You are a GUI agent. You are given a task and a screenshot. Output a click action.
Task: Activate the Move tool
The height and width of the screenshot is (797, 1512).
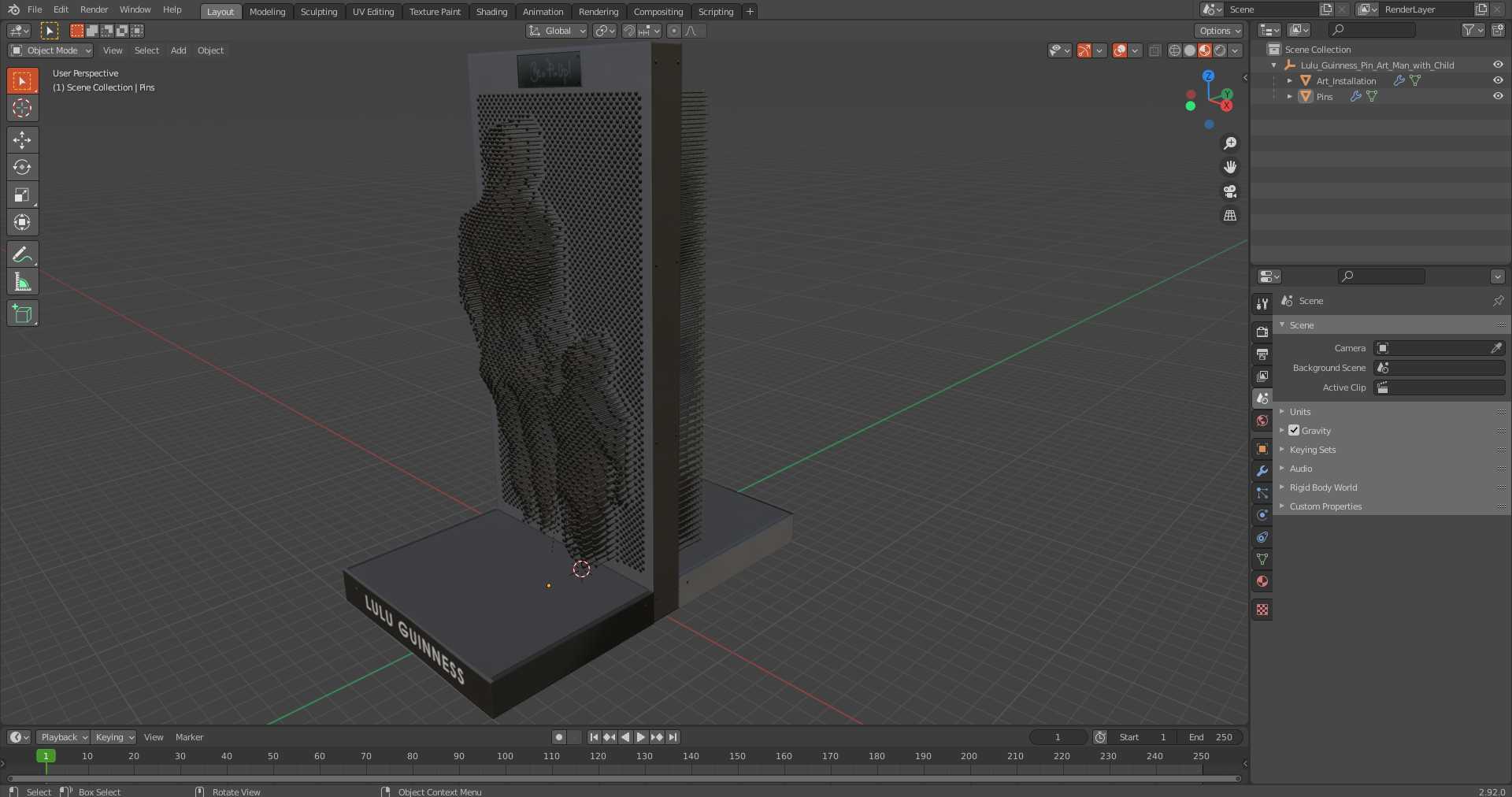(x=22, y=139)
